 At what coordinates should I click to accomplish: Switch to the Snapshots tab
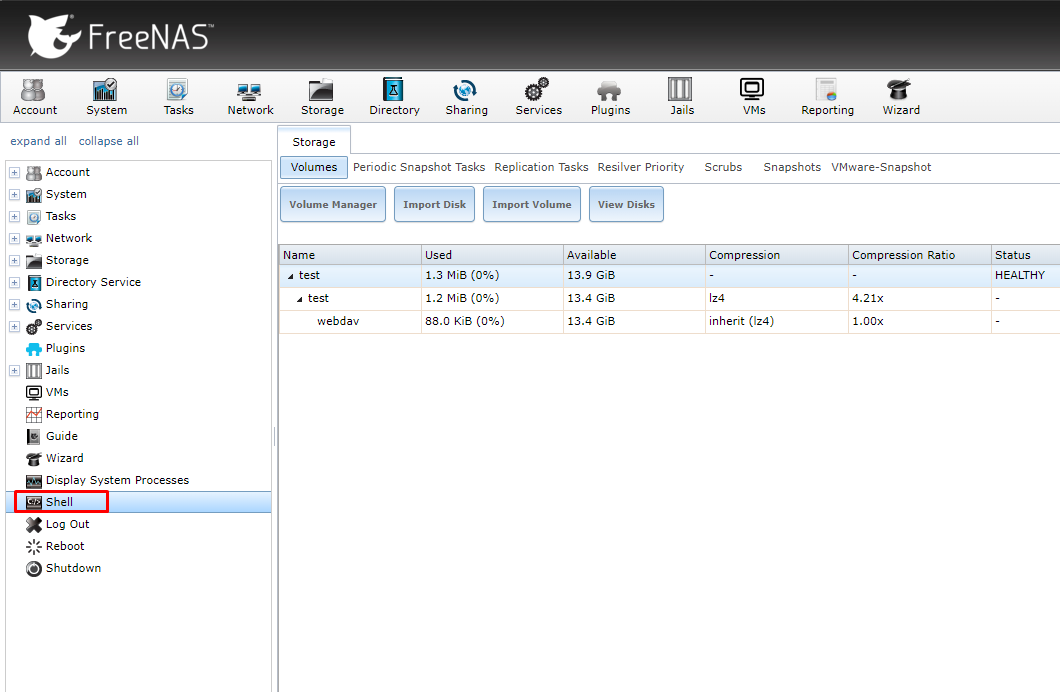[792, 167]
